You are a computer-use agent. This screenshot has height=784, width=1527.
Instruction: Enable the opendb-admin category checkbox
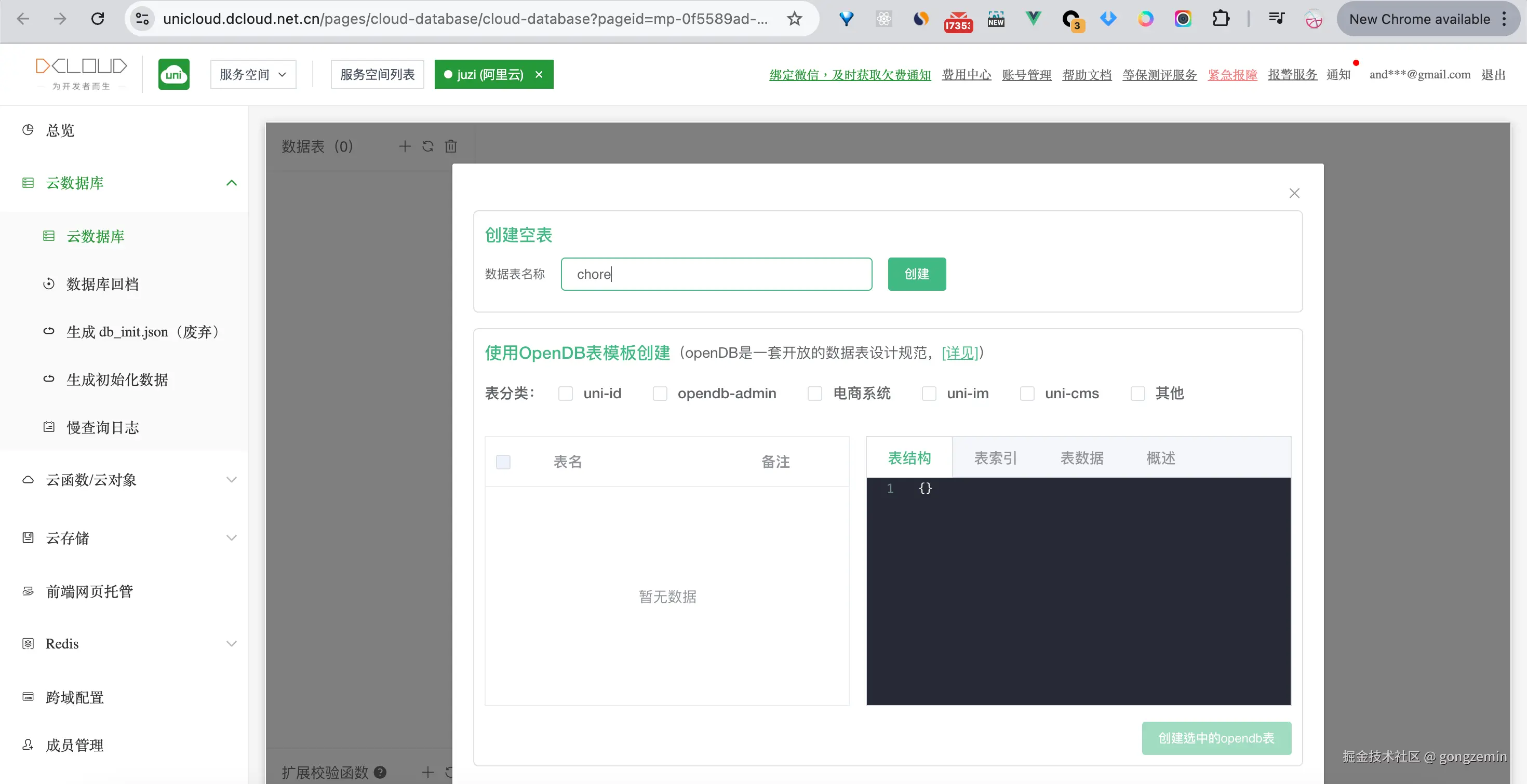659,394
